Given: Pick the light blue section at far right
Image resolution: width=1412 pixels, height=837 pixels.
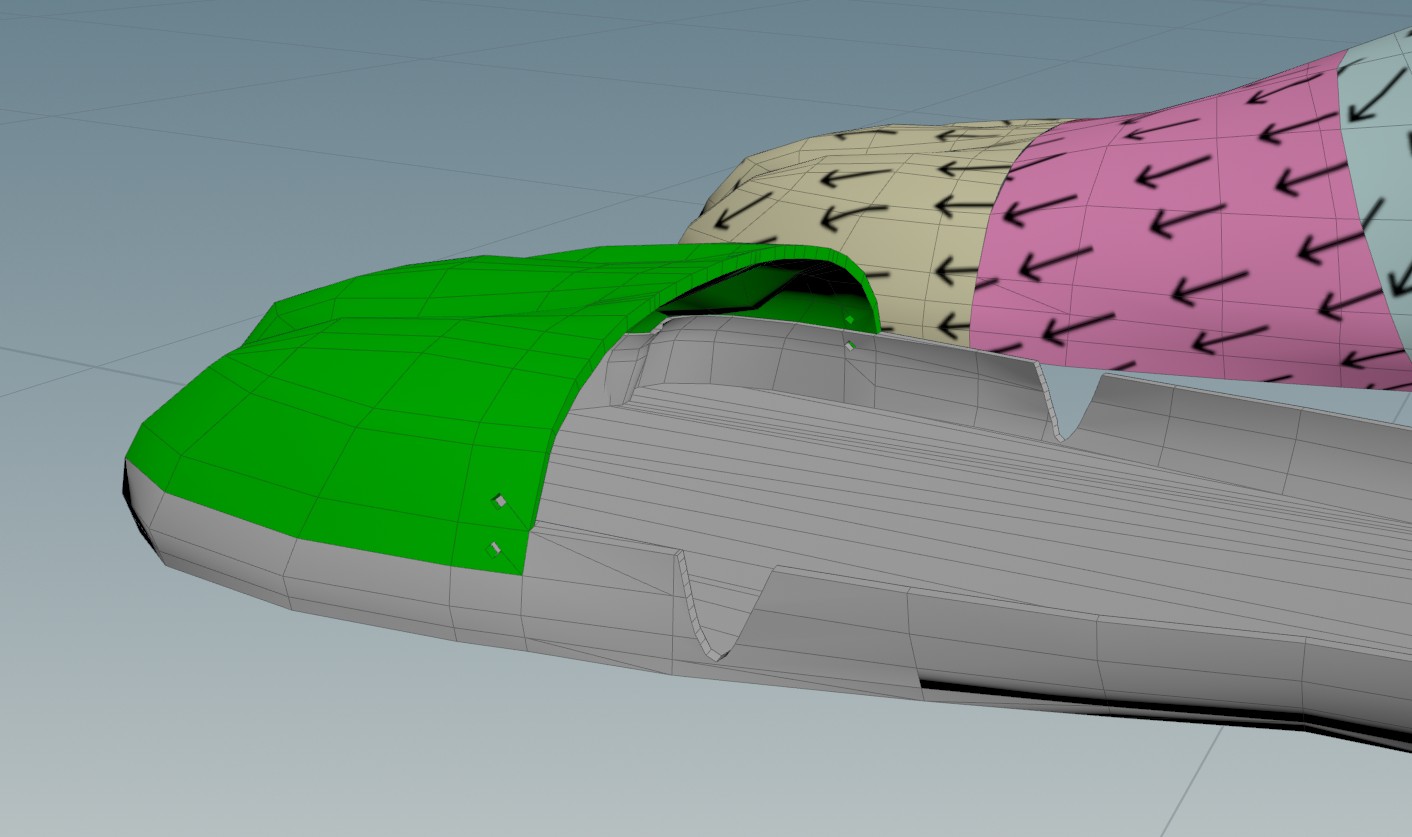Looking at the screenshot, I should (1385, 180).
